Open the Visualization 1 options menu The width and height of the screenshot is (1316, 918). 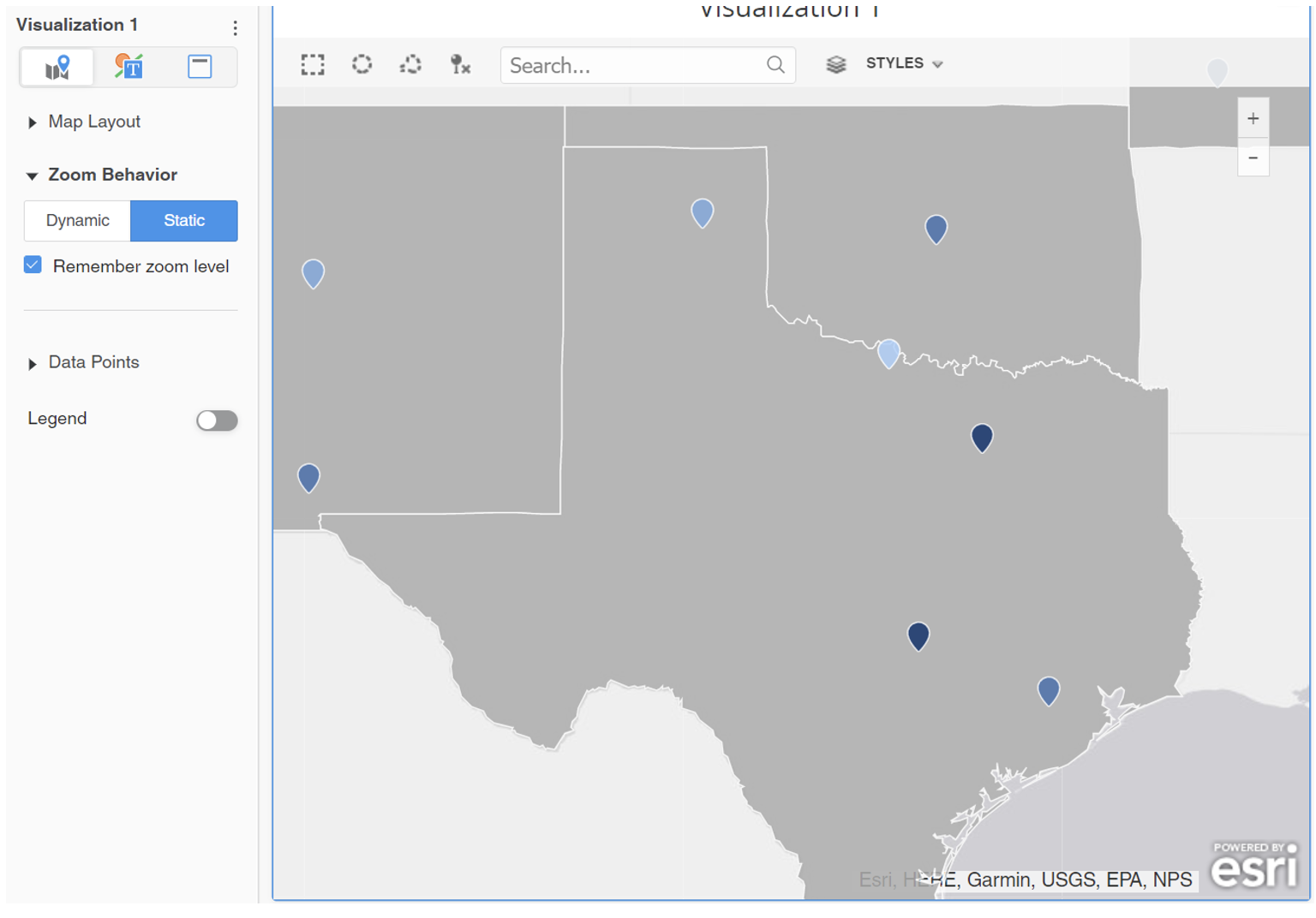(x=236, y=27)
